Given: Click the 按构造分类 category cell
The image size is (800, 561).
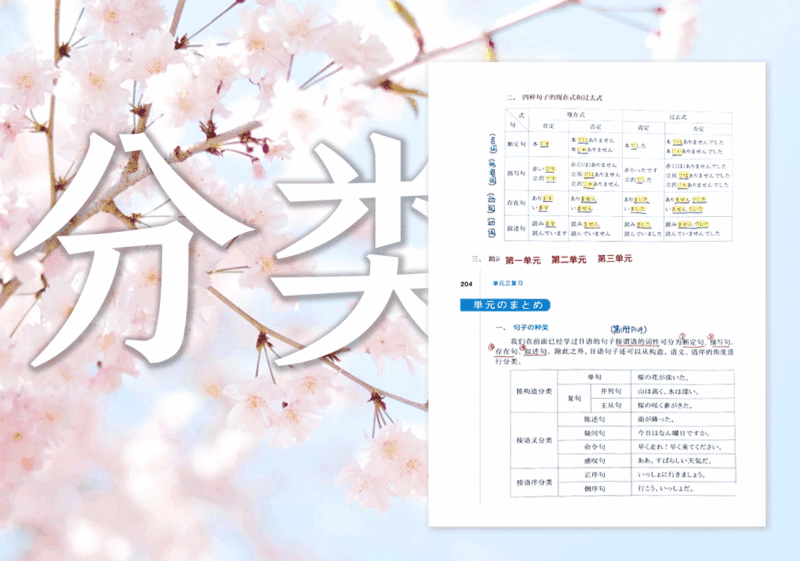Looking at the screenshot, I should 534,391.
